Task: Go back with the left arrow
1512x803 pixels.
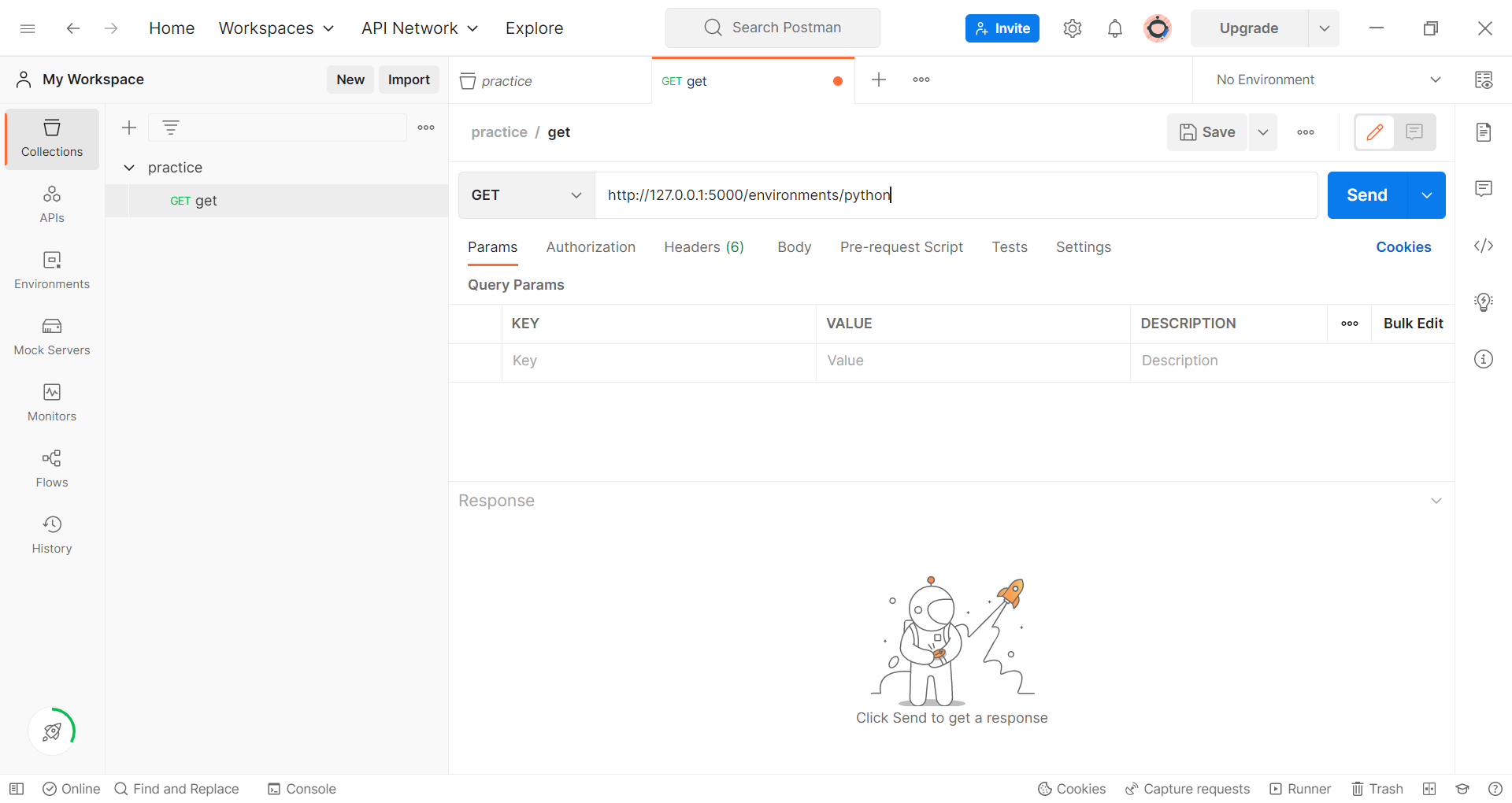Action: pos(73,28)
